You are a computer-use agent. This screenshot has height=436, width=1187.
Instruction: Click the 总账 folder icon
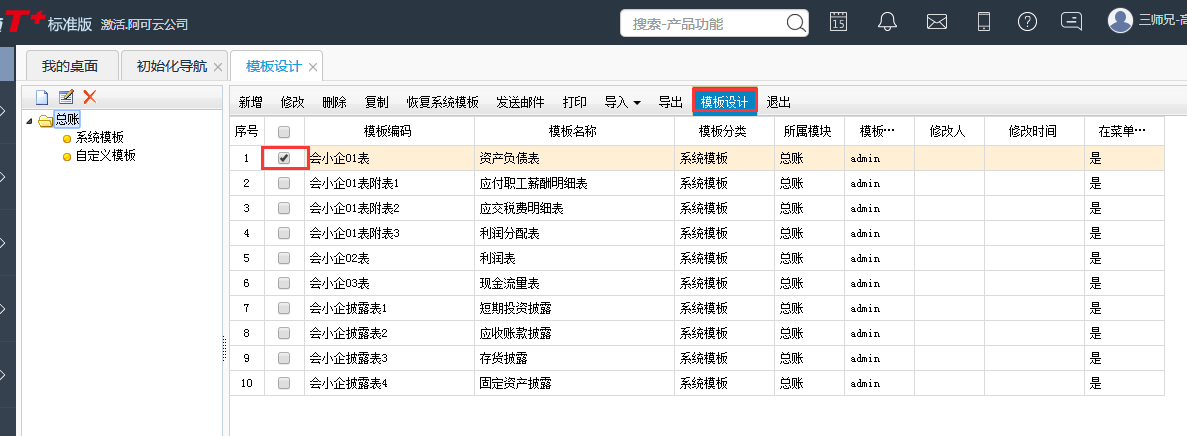(x=45, y=120)
